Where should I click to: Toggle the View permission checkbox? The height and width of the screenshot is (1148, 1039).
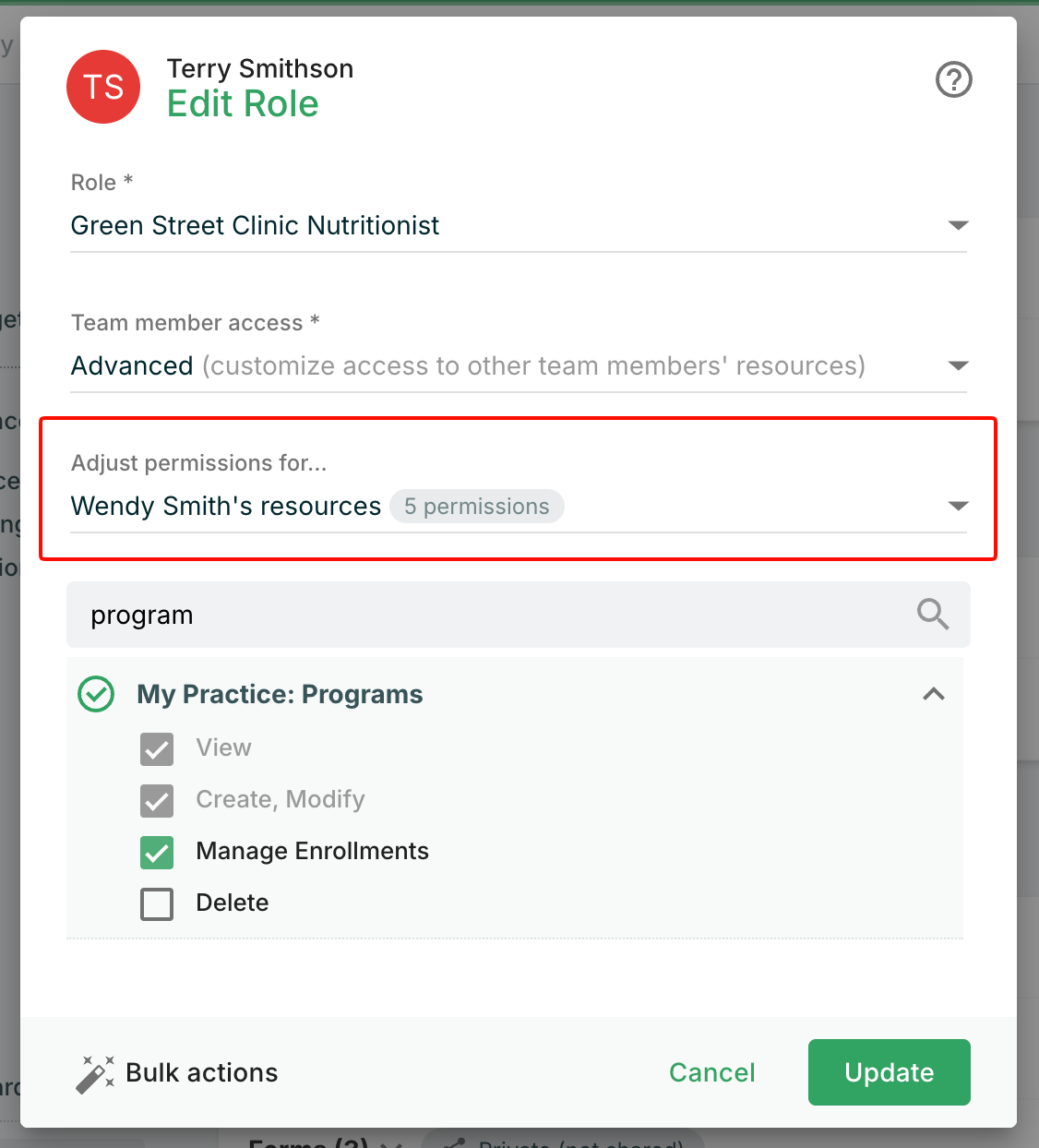coord(157,748)
